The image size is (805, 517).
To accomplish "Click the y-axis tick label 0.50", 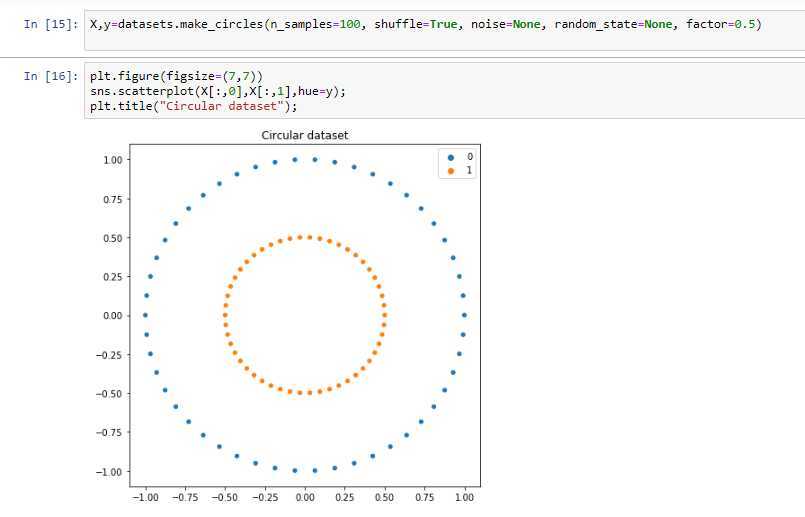I will click(113, 238).
